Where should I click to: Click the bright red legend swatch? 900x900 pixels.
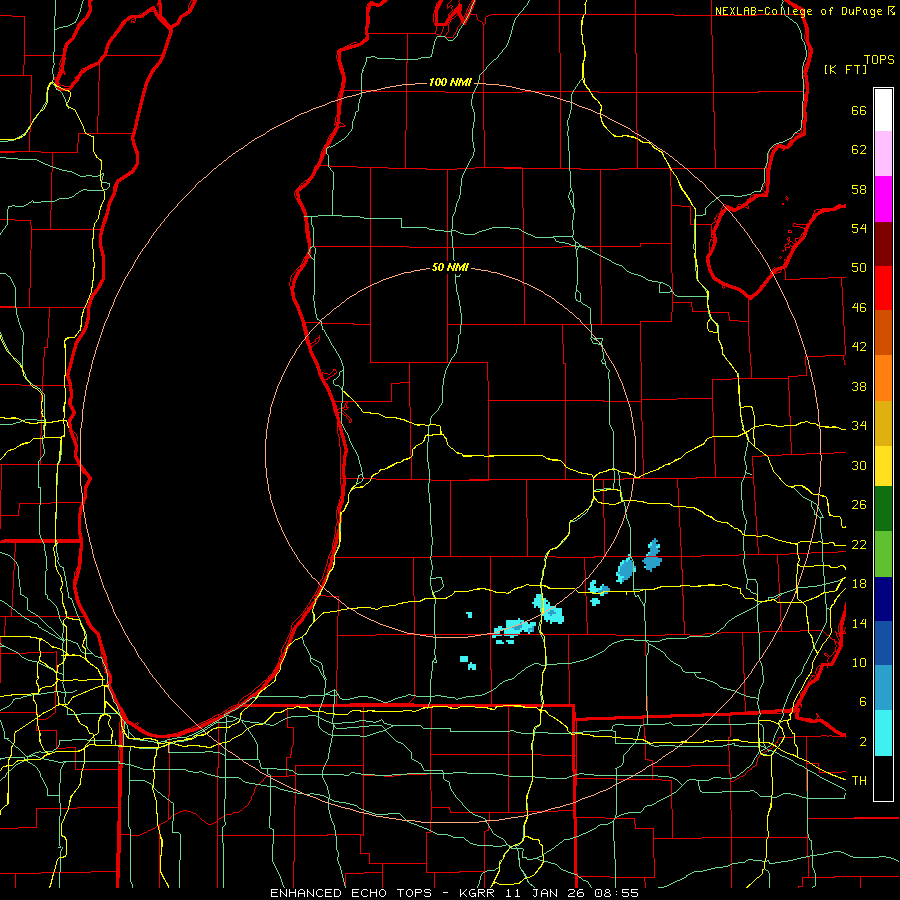883,288
